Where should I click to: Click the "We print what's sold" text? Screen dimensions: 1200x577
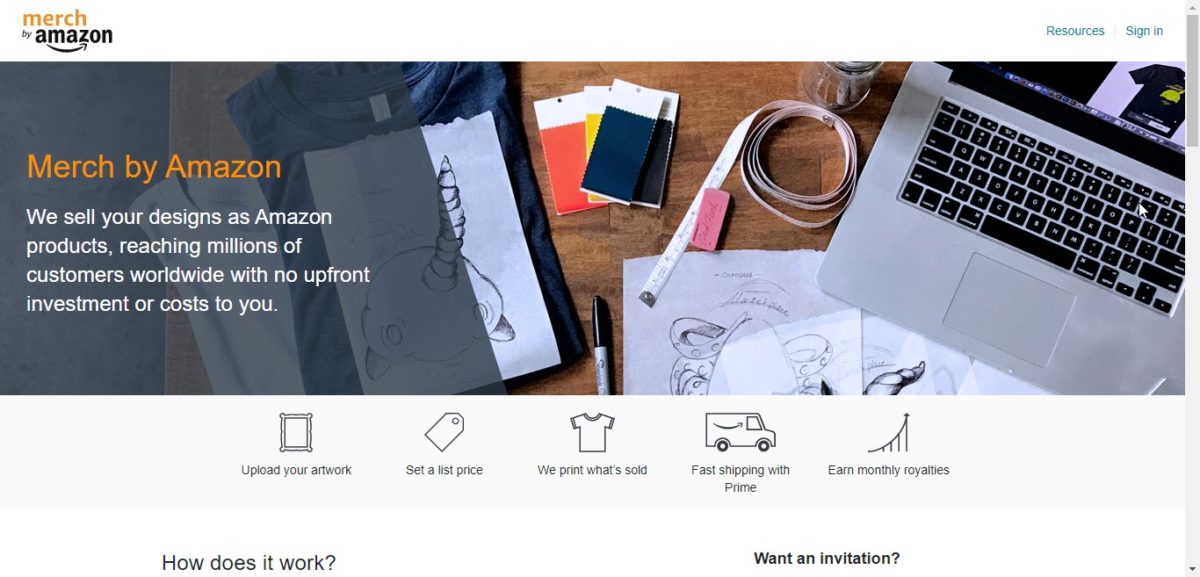pos(592,470)
